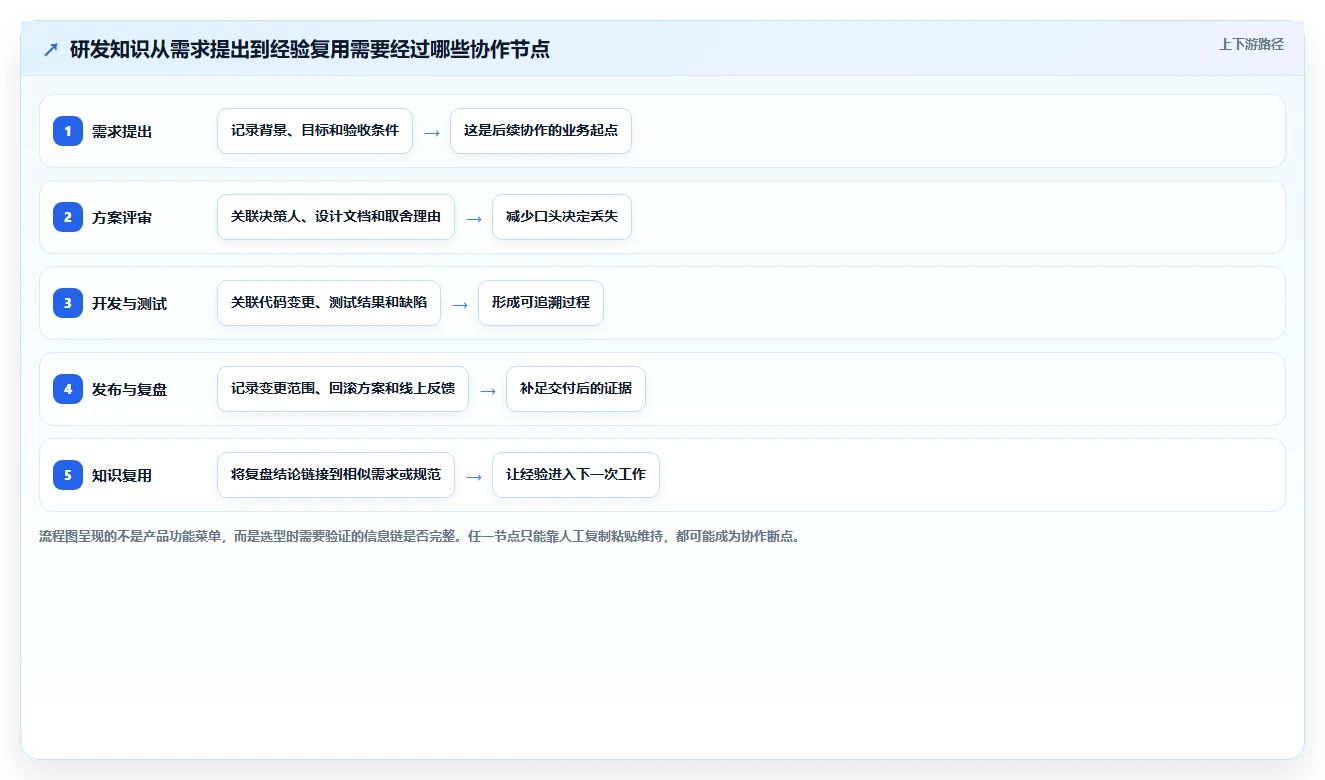This screenshot has height=780, width=1325.
Task: Click the step 1 number badge
Action: (x=68, y=131)
